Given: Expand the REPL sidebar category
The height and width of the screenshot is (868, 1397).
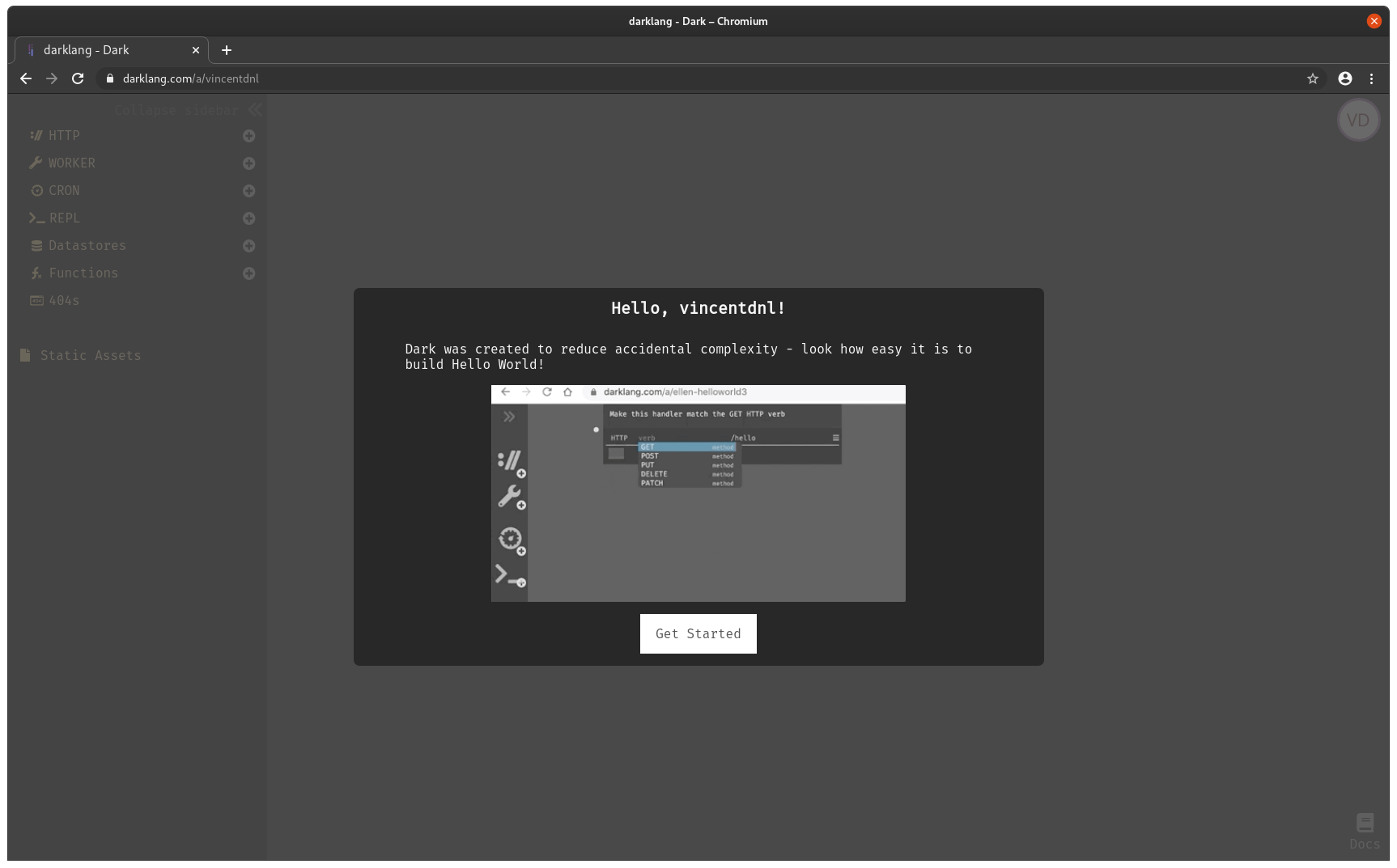Looking at the screenshot, I should [55, 218].
